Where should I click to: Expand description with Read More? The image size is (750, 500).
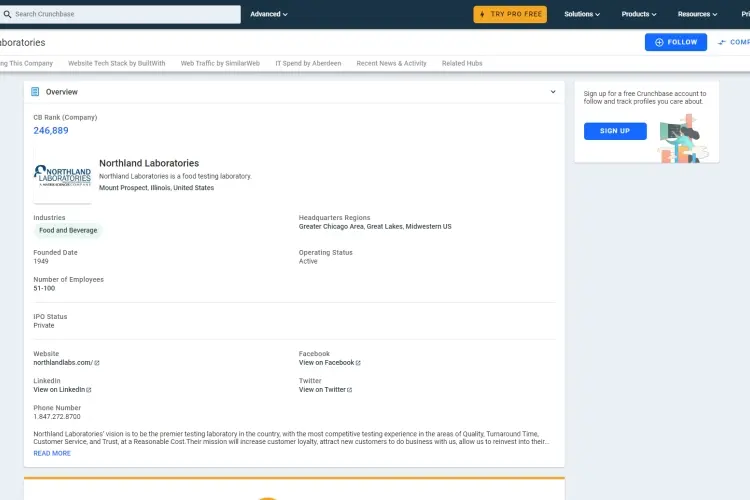point(52,453)
